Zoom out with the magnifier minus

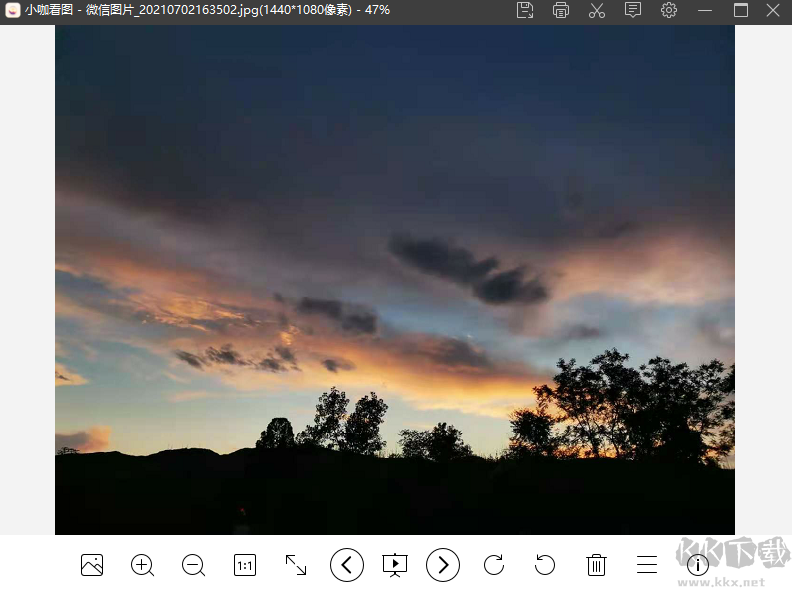point(193,565)
